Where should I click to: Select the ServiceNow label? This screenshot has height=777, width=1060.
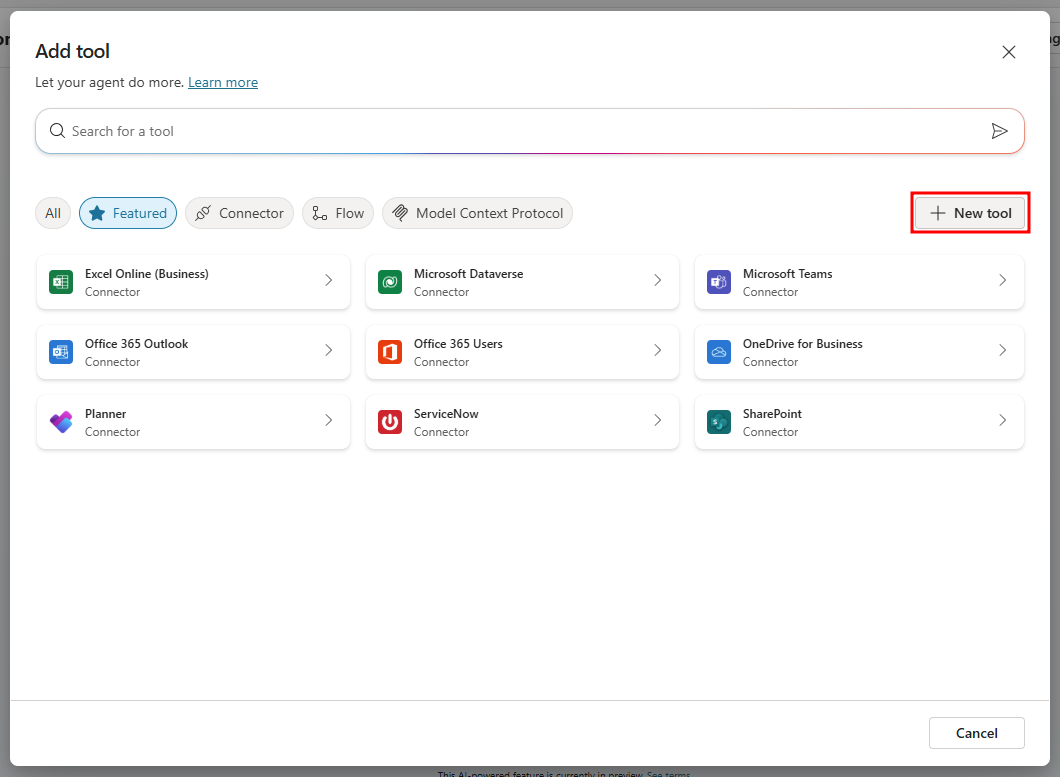446,414
